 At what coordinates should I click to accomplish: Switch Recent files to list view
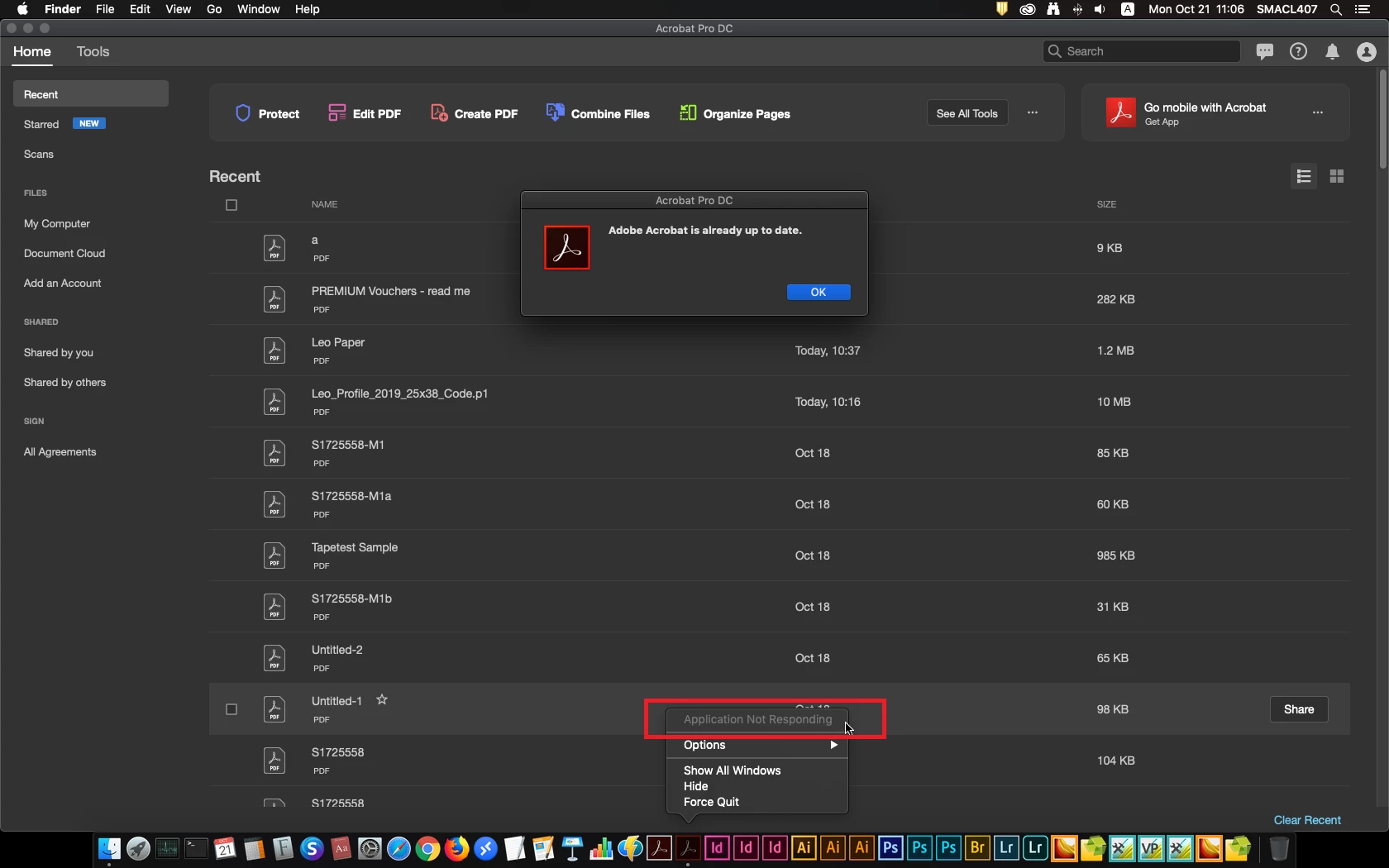click(1304, 176)
